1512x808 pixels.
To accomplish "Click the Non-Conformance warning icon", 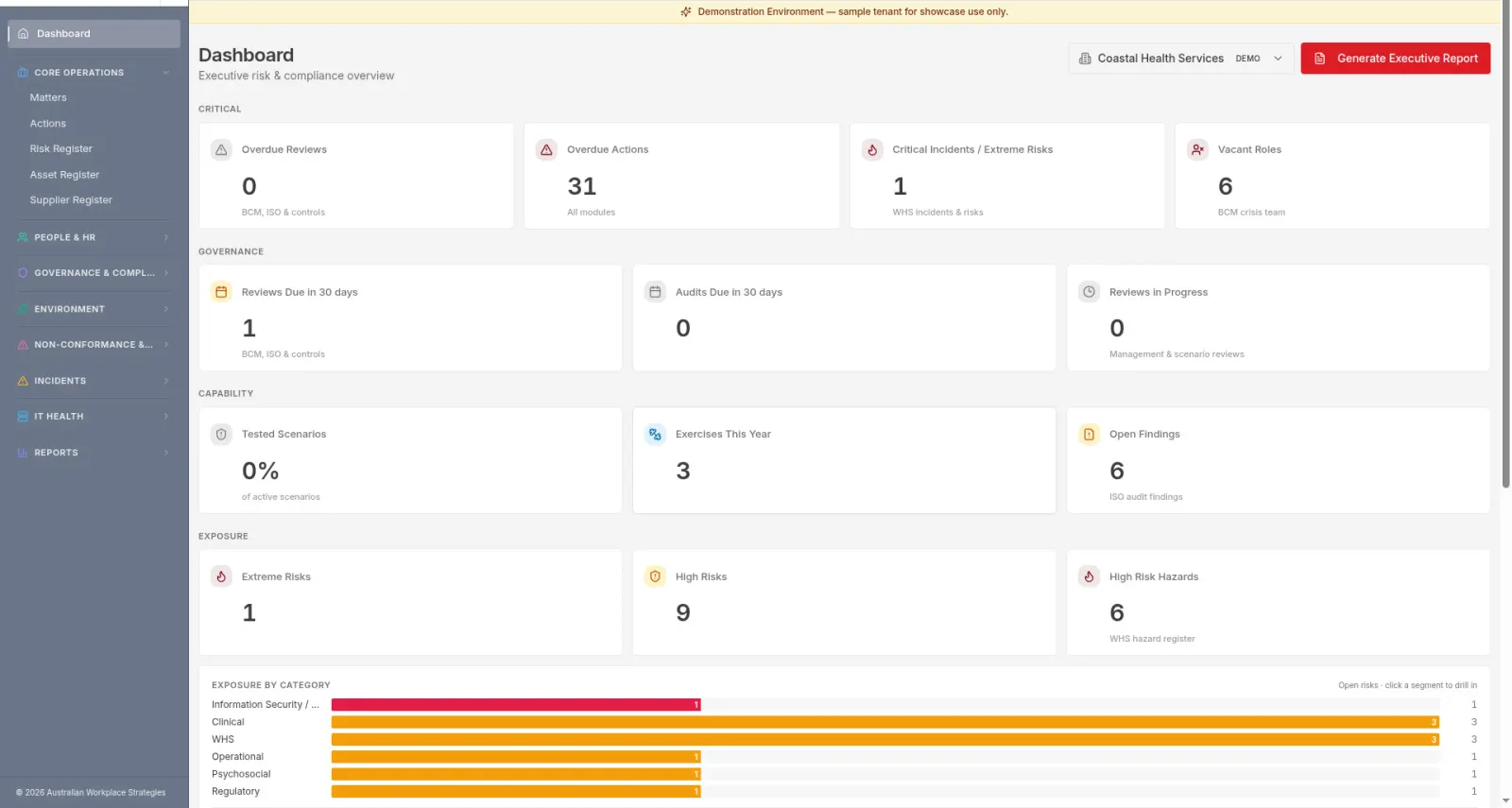I will point(23,345).
